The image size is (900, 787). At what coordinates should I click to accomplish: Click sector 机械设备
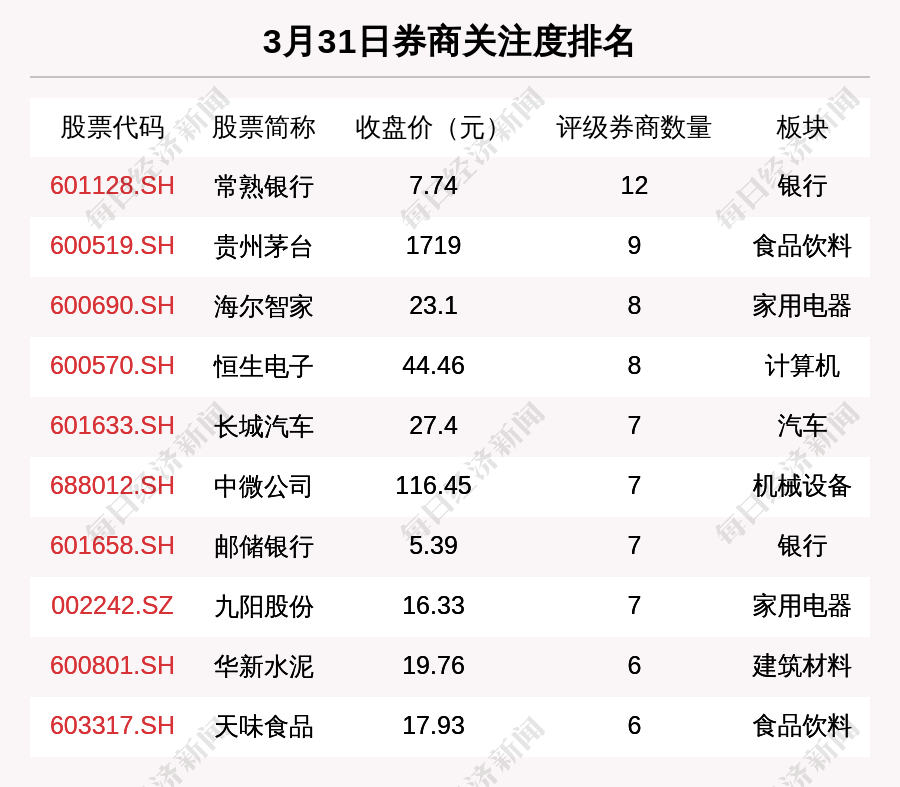tap(802, 486)
